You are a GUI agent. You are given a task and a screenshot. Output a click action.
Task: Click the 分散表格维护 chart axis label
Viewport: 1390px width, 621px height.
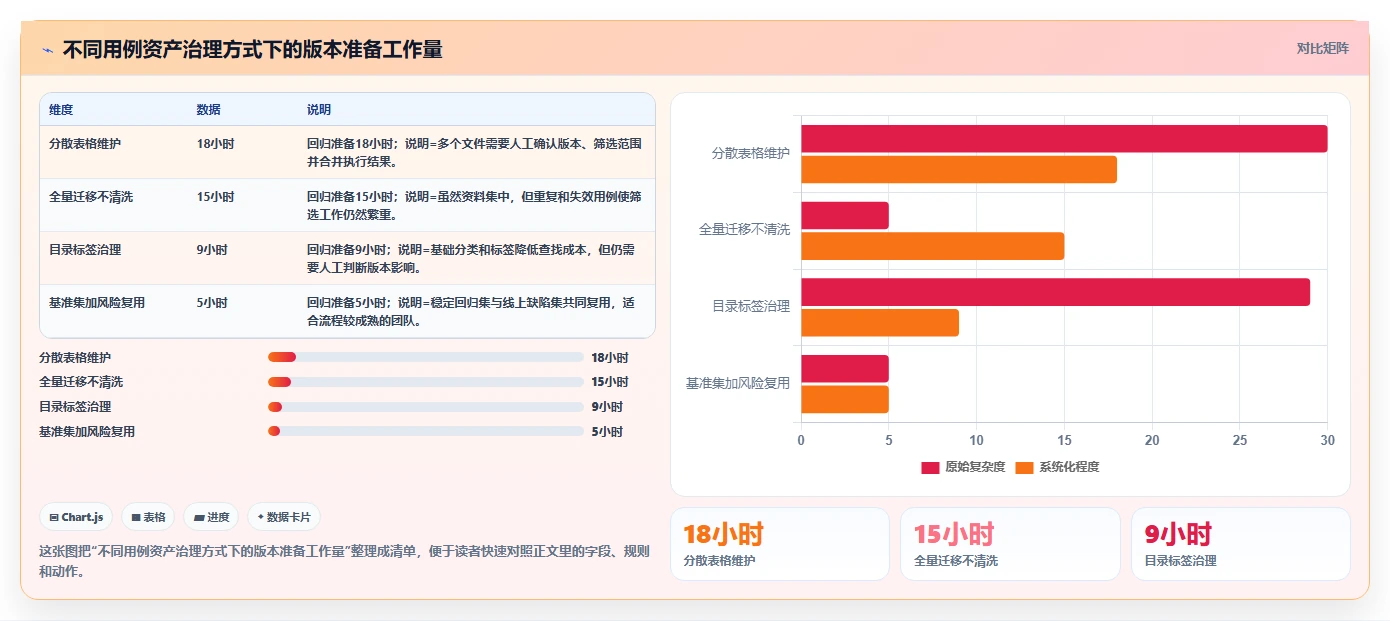click(x=750, y=154)
